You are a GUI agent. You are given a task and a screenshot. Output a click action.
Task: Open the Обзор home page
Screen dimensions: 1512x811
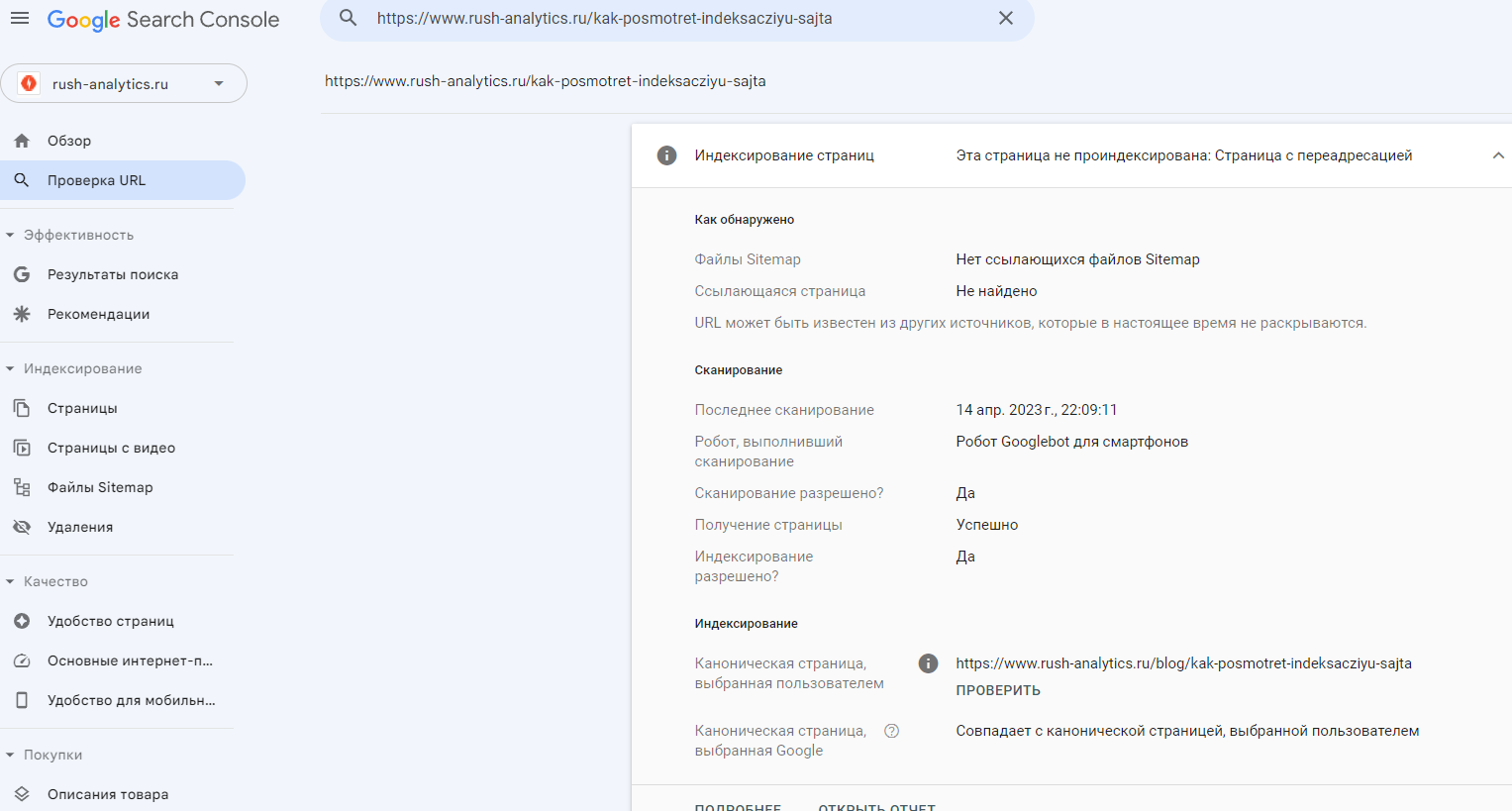[x=69, y=141]
